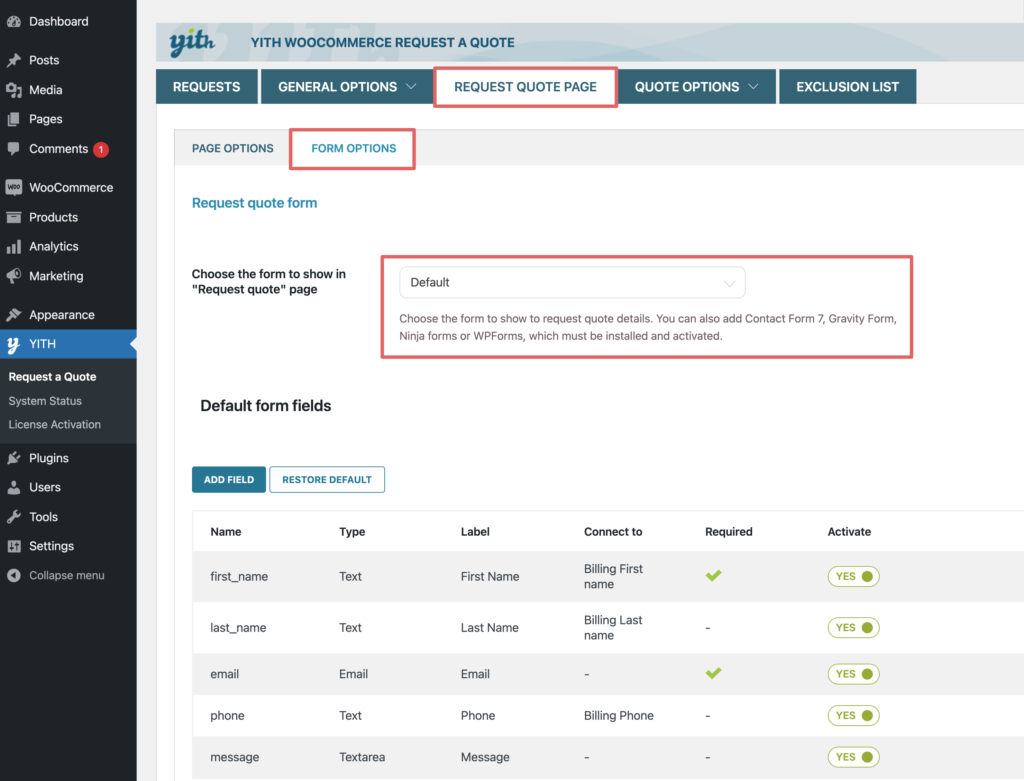
Task: Disable the email field toggle
Action: [x=853, y=674]
